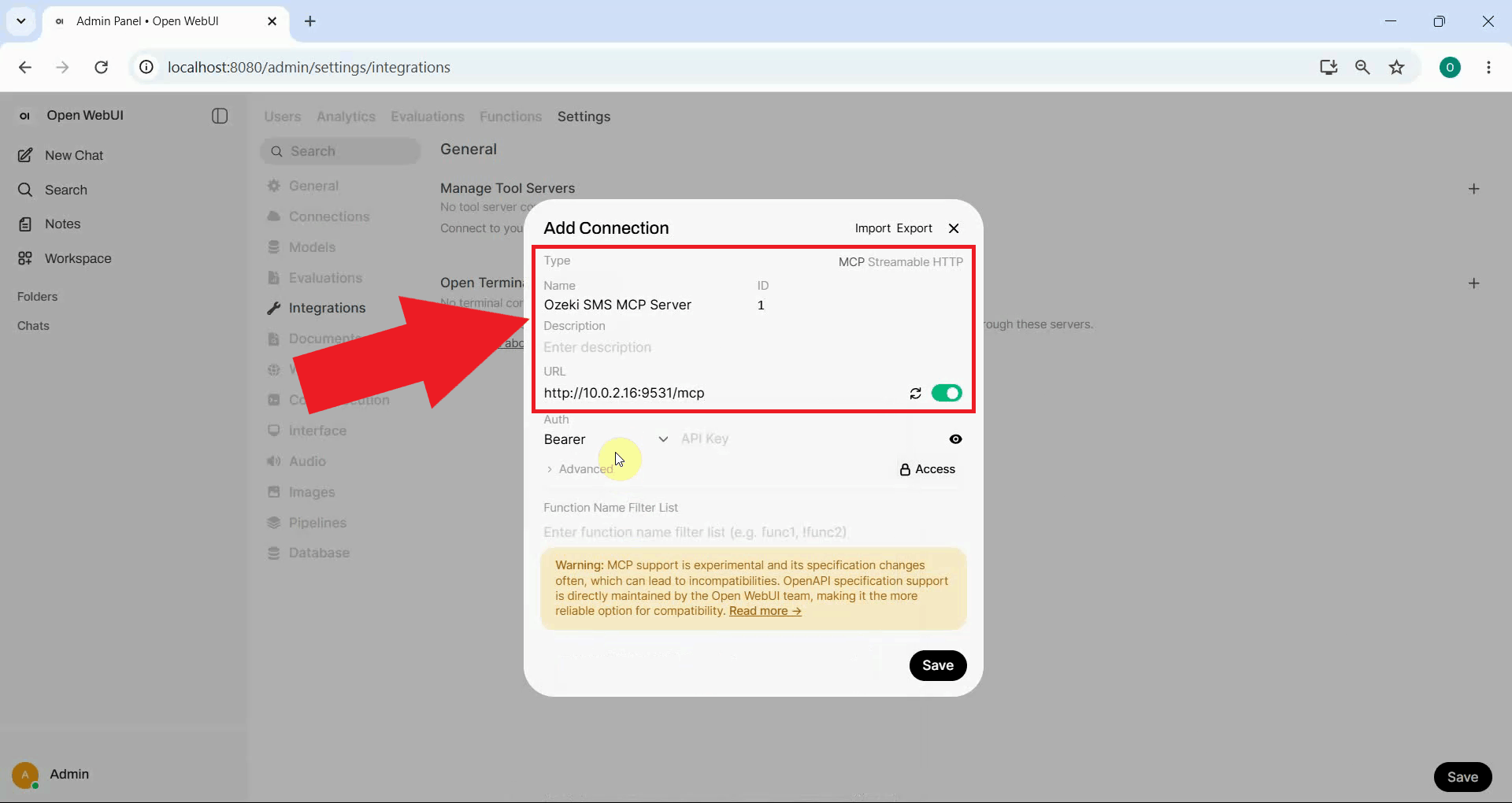1512x803 pixels.
Task: Click Export in the dialog header
Action: tap(914, 228)
